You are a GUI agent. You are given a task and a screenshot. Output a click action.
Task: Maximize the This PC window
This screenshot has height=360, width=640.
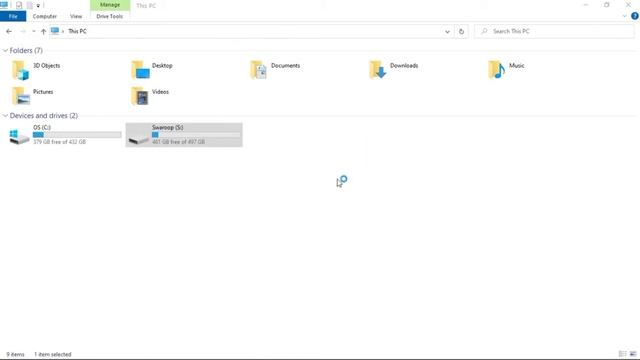tap(607, 5)
